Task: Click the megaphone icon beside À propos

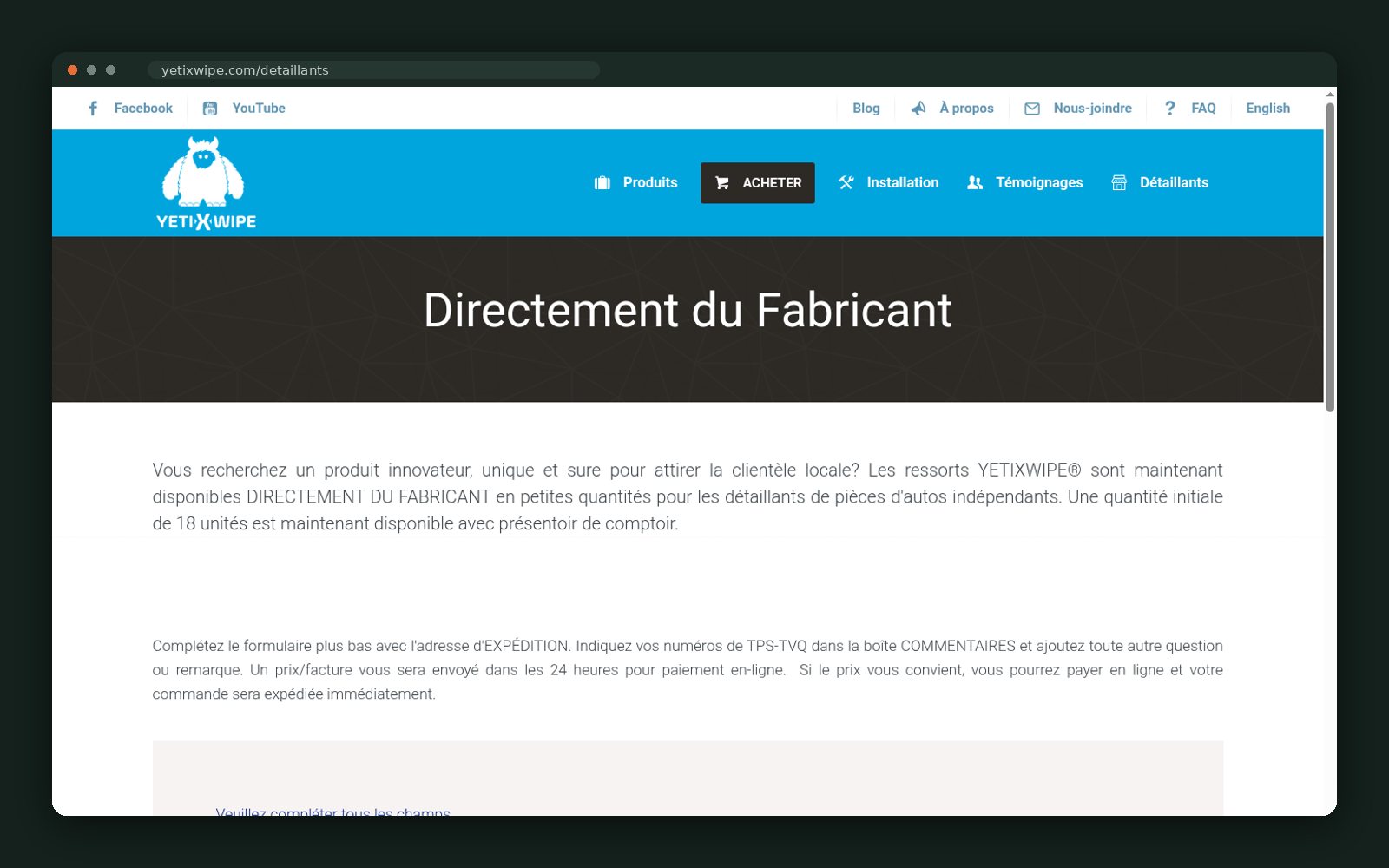Action: 918,108
